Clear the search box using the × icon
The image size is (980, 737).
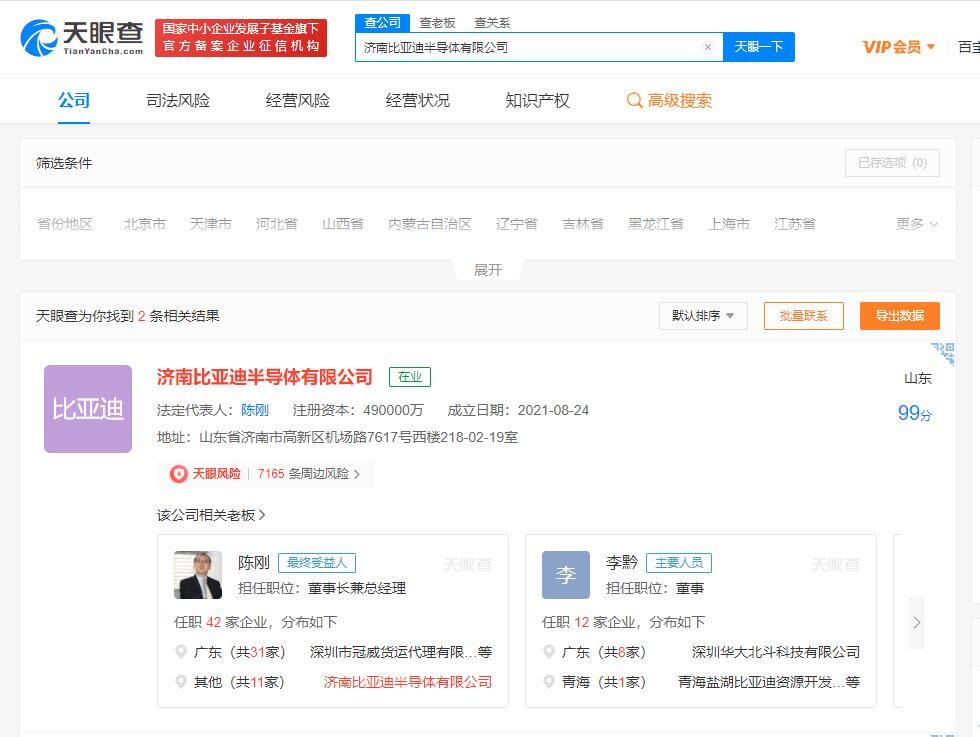pos(708,47)
